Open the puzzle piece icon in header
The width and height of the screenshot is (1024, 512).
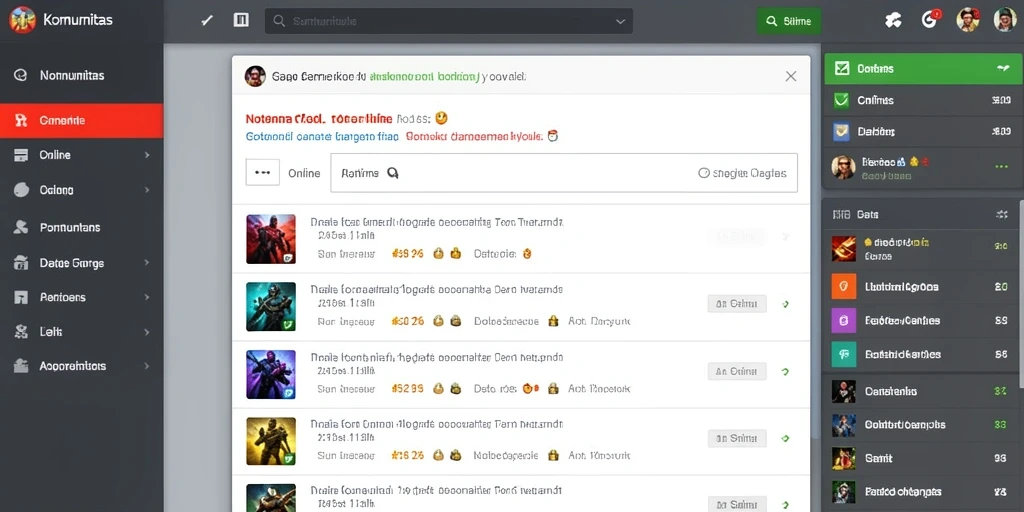(x=893, y=20)
